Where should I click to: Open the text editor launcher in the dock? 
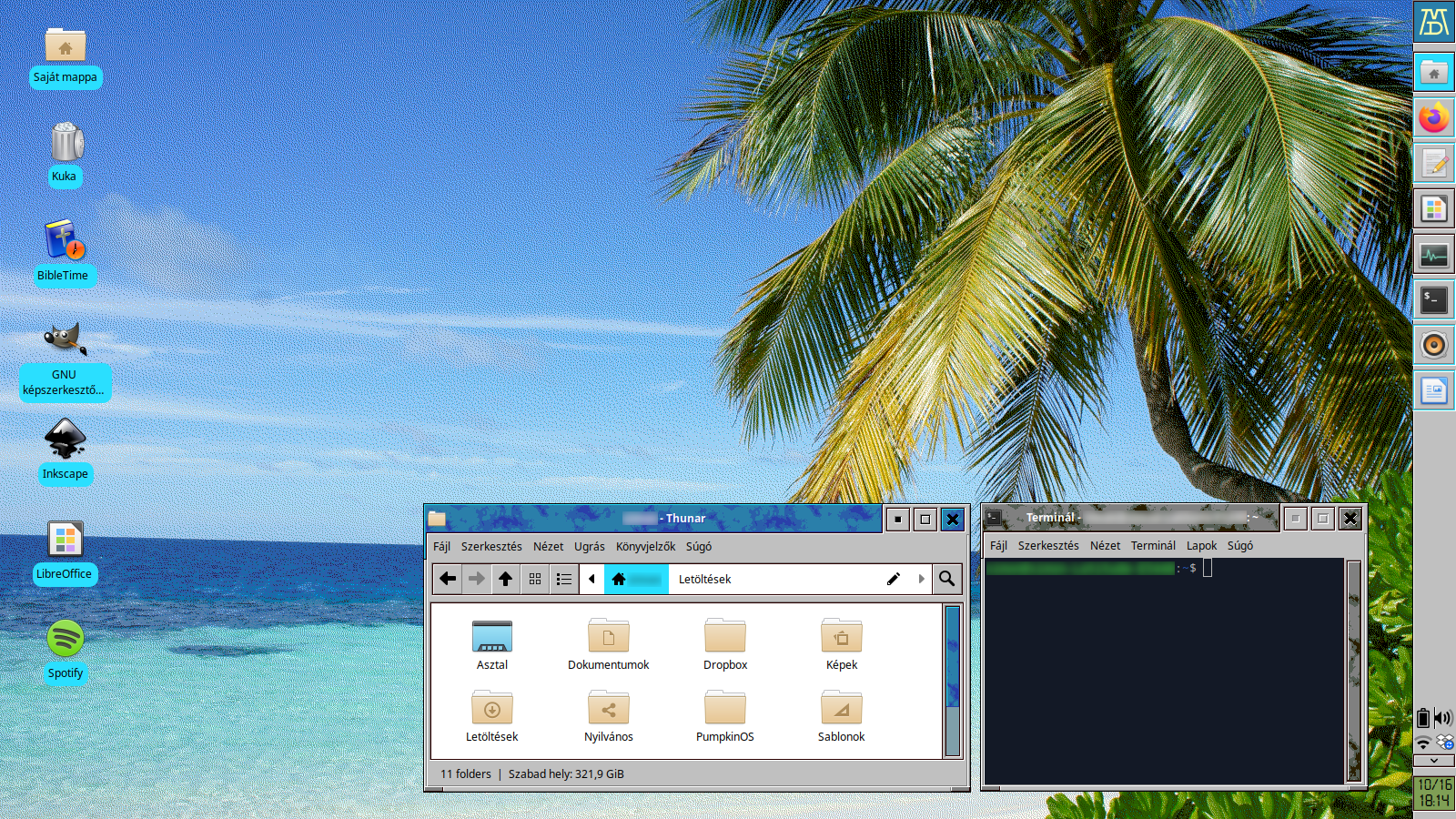[x=1434, y=163]
